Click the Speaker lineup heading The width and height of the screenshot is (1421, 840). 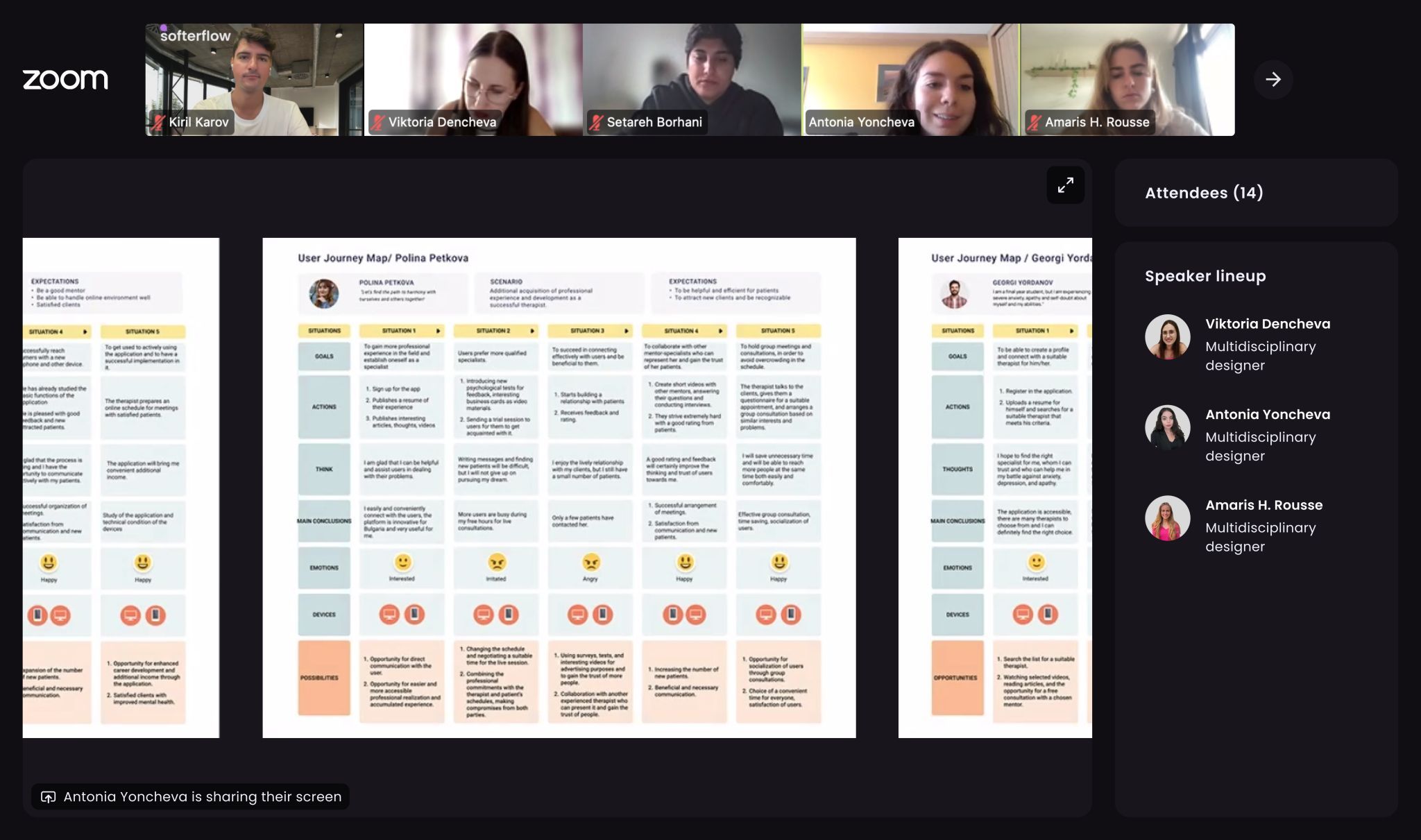pyautogui.click(x=1205, y=276)
